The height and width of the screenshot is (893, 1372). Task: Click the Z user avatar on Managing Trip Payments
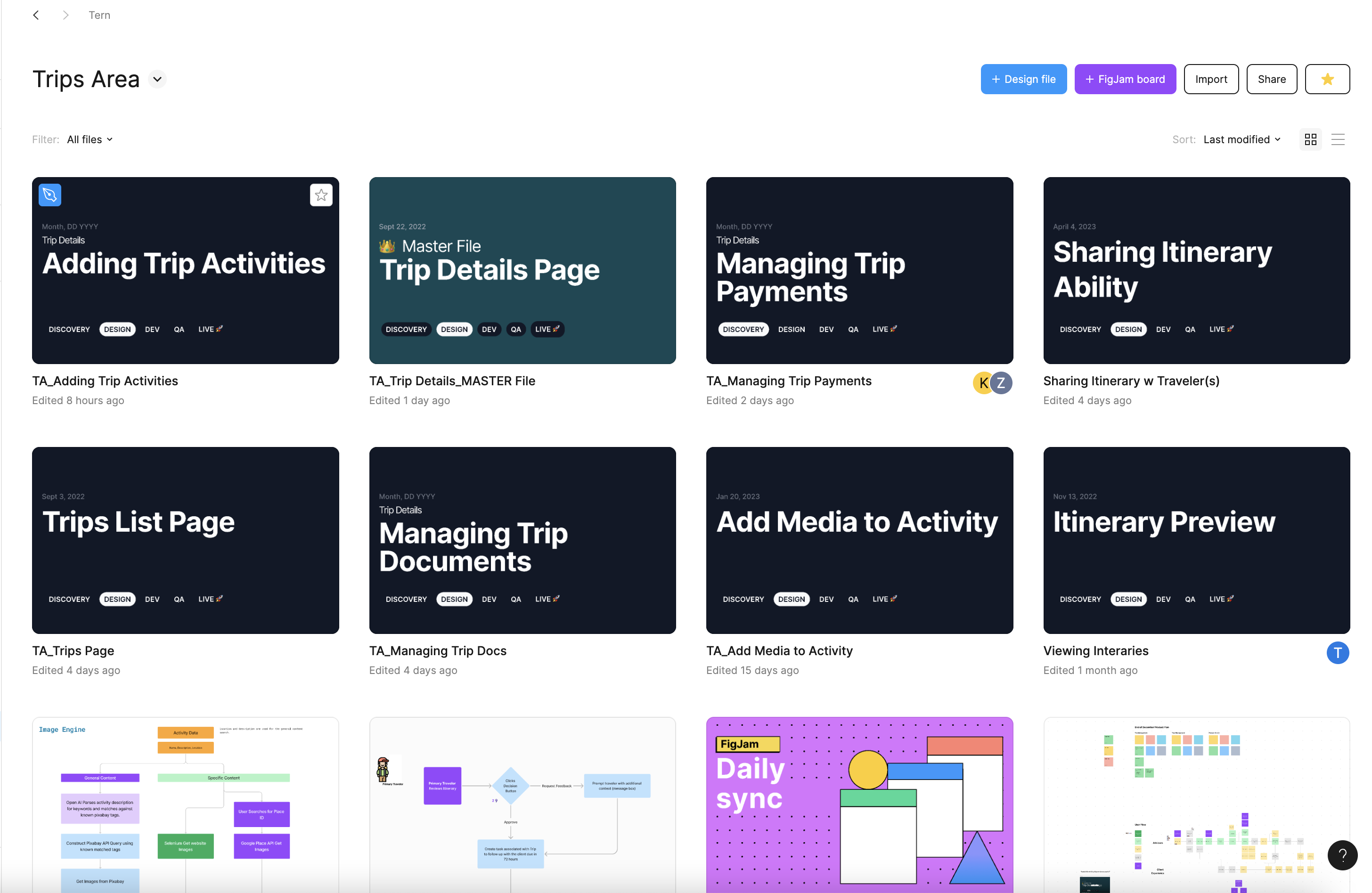point(1001,382)
